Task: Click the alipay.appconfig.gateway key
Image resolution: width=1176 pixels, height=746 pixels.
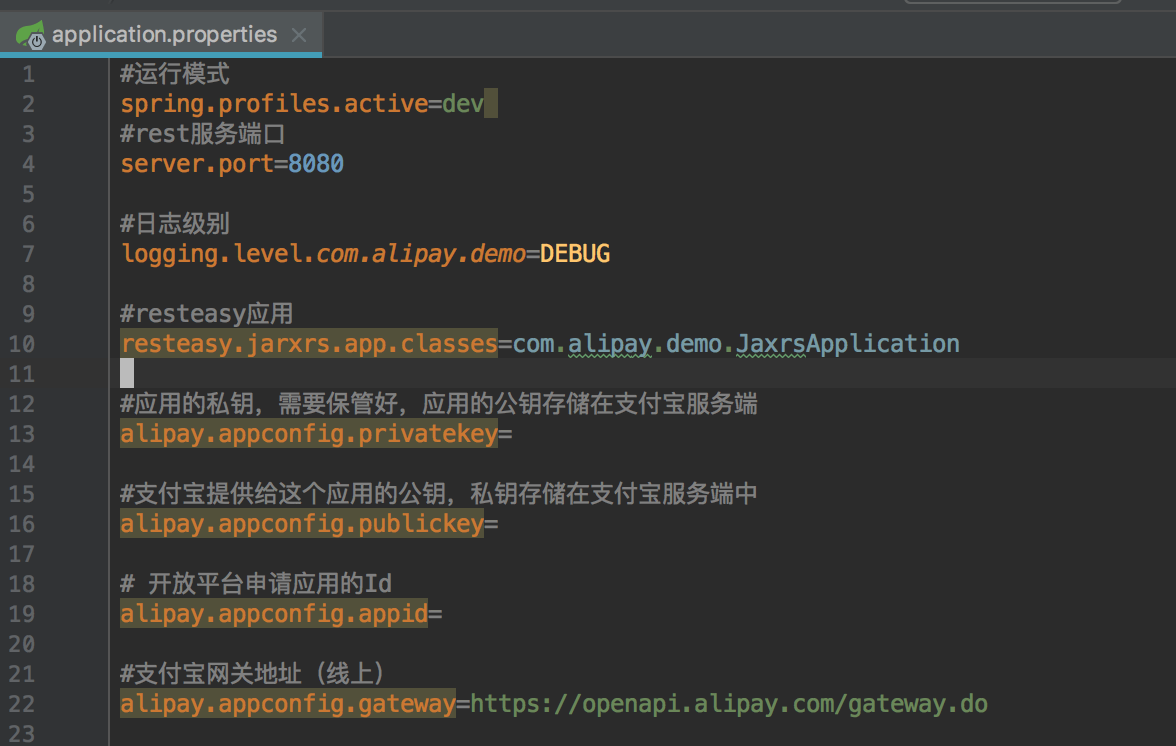Action: click(288, 703)
